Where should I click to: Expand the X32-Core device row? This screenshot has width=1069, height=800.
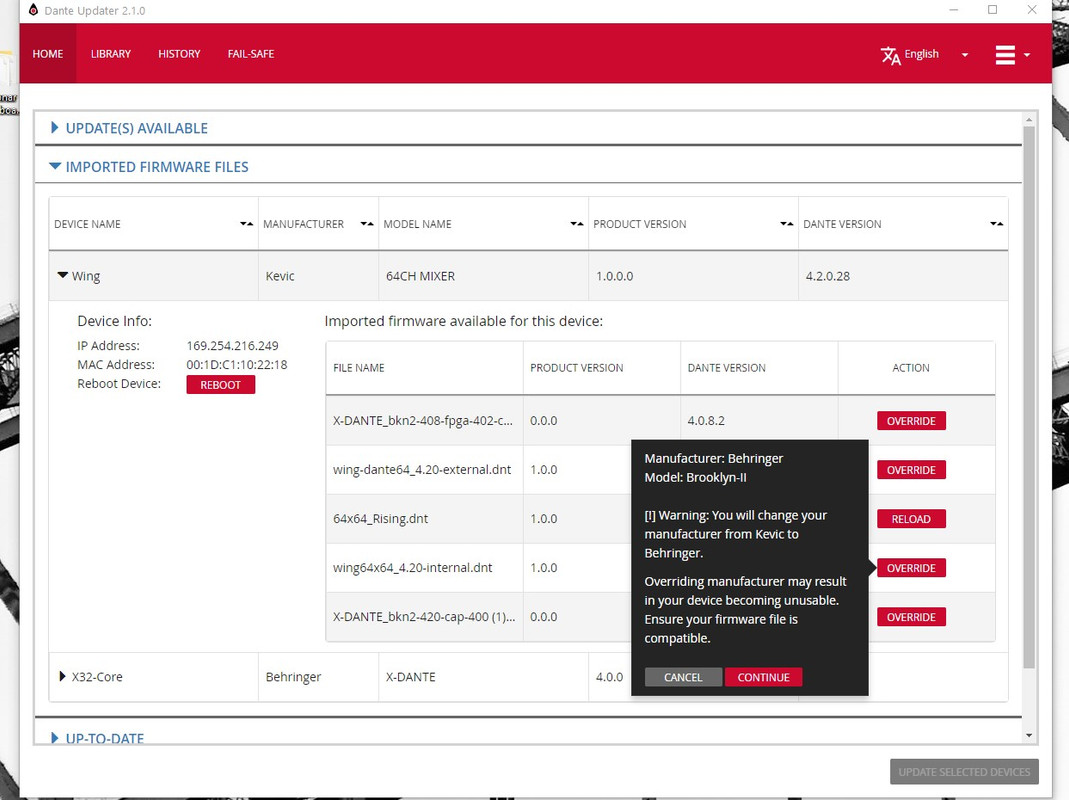pos(63,677)
